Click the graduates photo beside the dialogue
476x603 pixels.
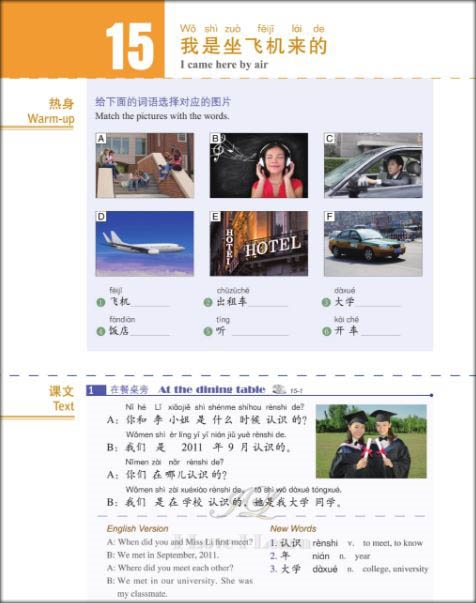tap(371, 441)
